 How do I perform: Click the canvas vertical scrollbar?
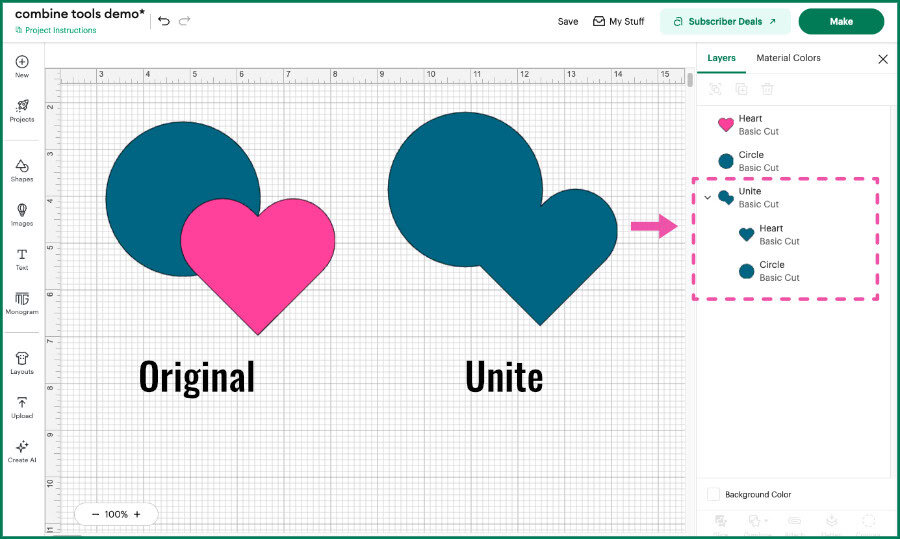(x=690, y=80)
